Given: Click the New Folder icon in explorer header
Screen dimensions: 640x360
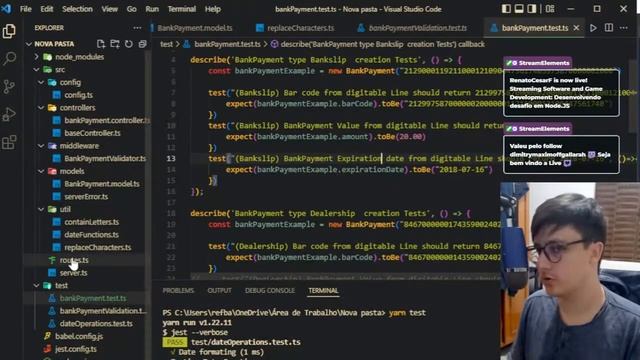Looking at the screenshot, I should pos(115,44).
